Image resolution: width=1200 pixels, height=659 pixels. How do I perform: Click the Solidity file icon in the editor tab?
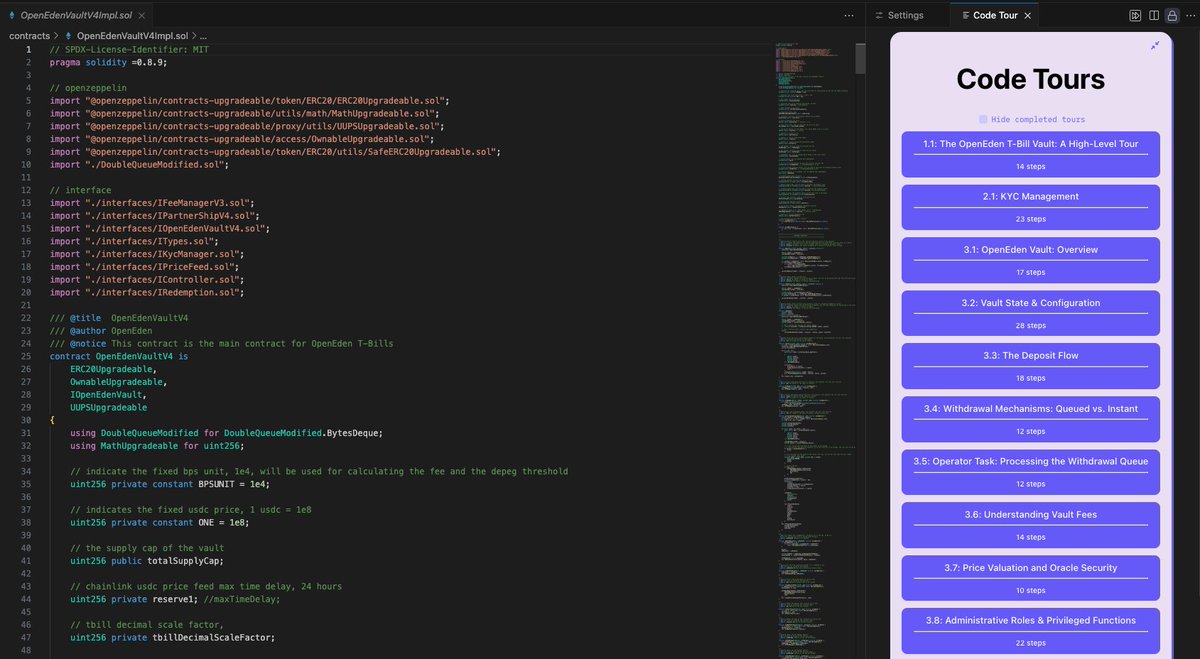[12, 16]
